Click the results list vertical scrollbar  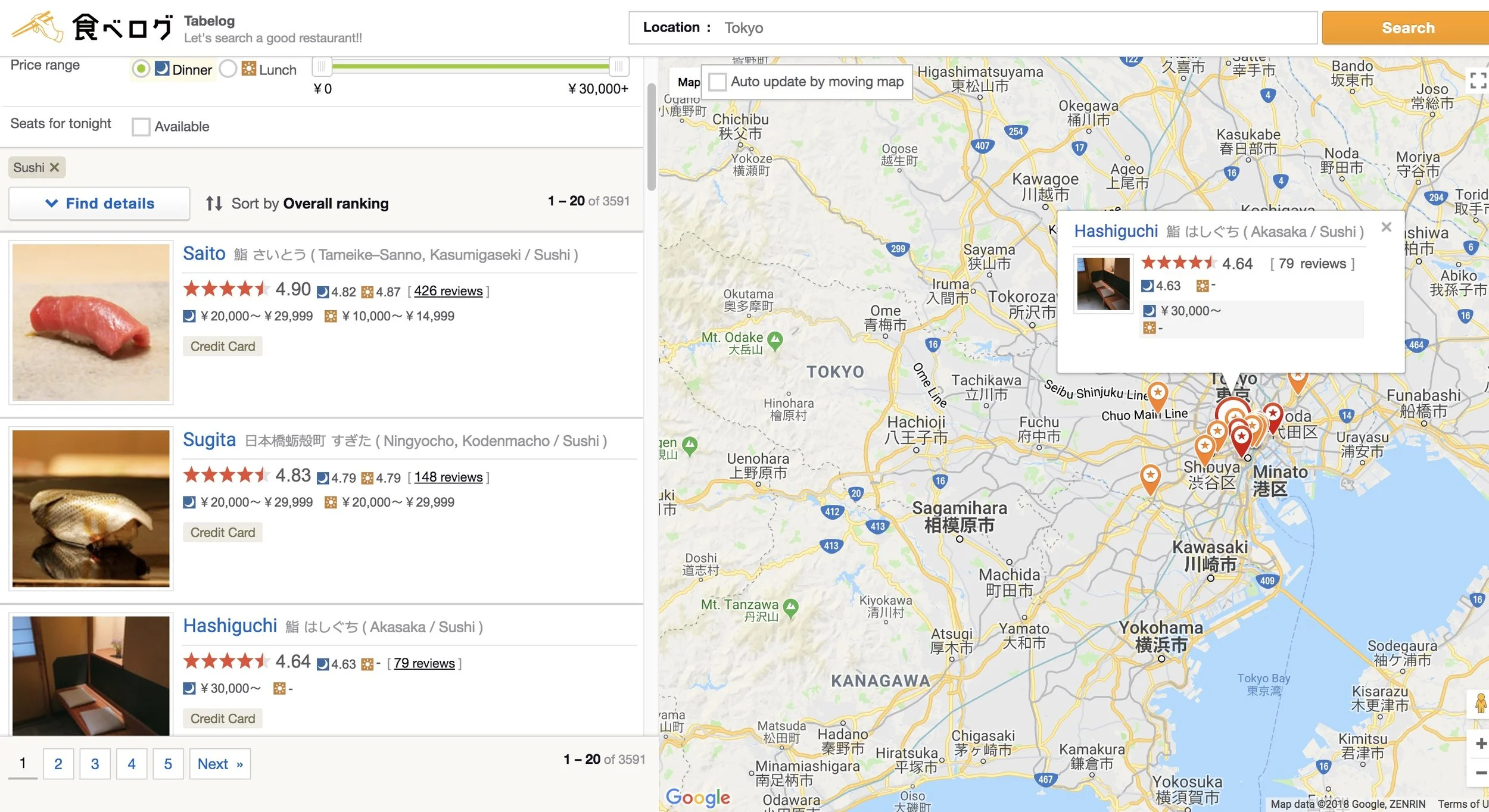[x=652, y=137]
